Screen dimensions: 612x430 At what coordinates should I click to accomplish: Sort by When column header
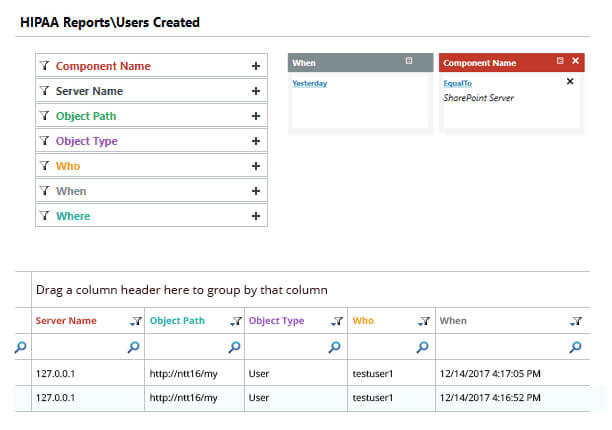(453, 321)
